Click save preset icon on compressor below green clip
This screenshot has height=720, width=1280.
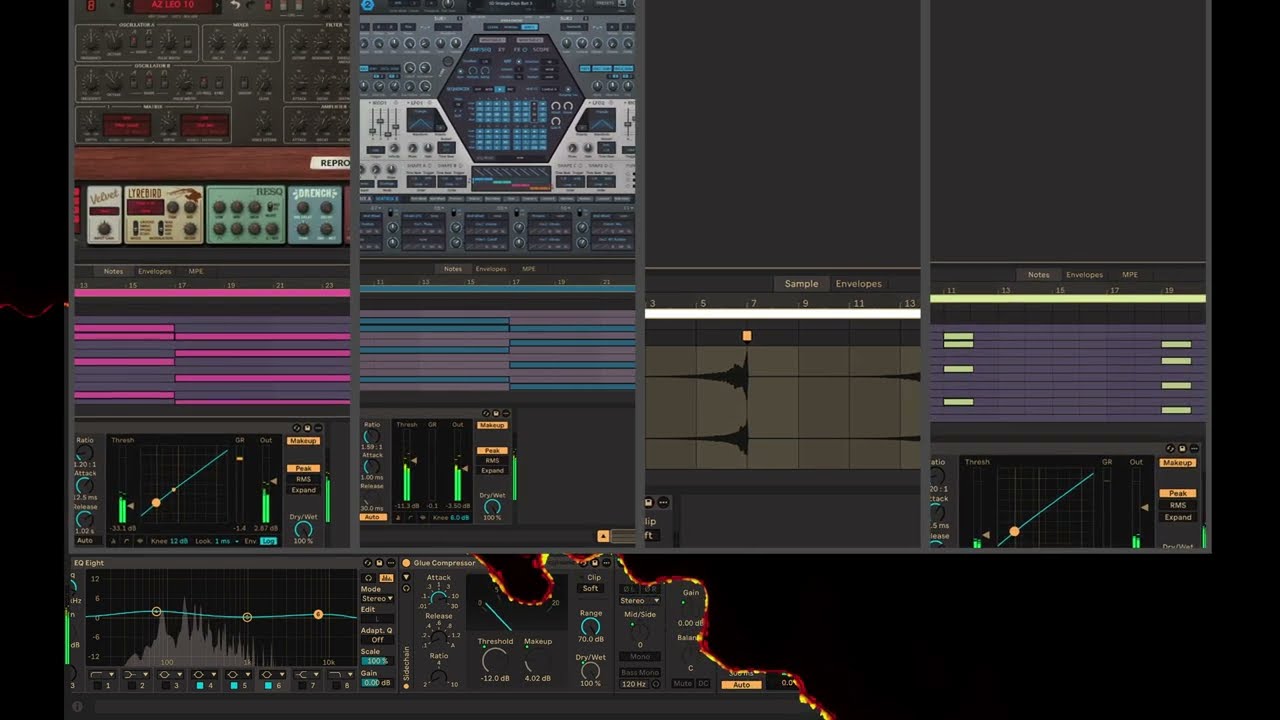pyautogui.click(x=1183, y=449)
